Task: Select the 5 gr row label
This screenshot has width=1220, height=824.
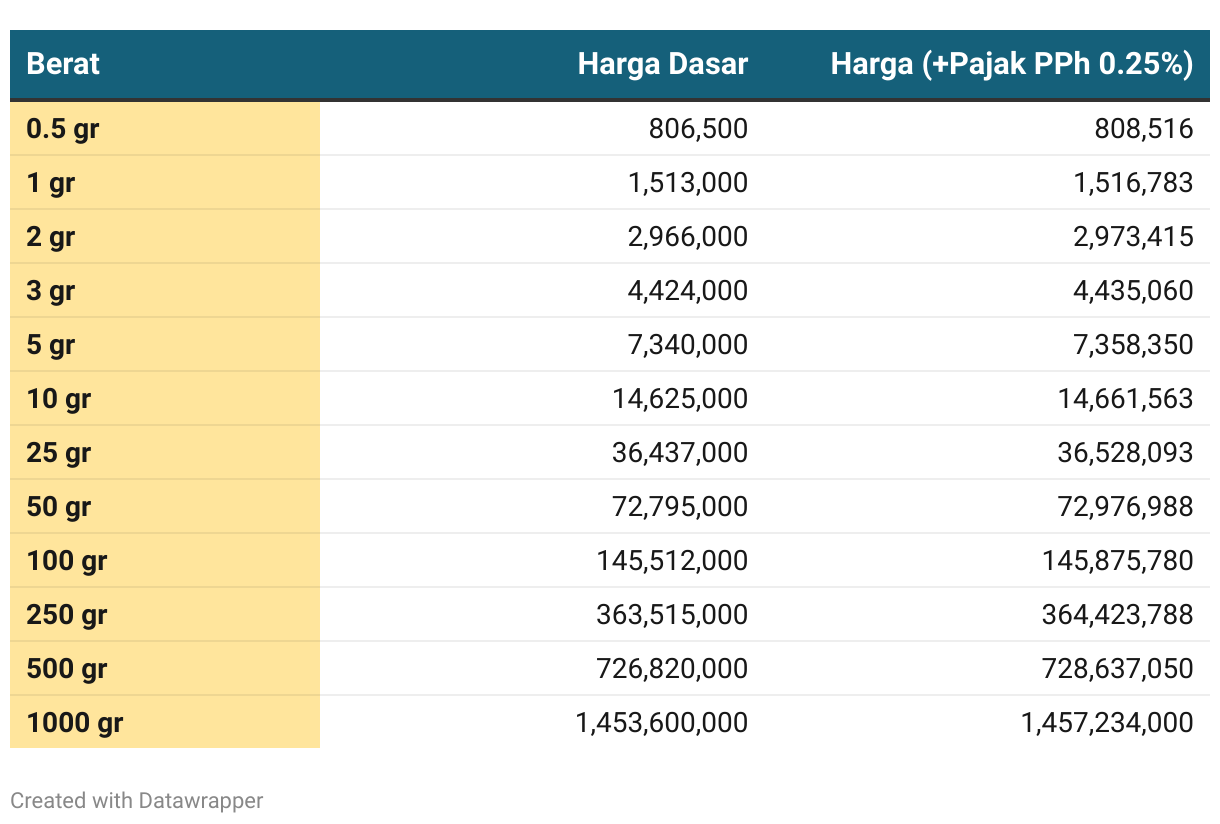Action: point(51,345)
